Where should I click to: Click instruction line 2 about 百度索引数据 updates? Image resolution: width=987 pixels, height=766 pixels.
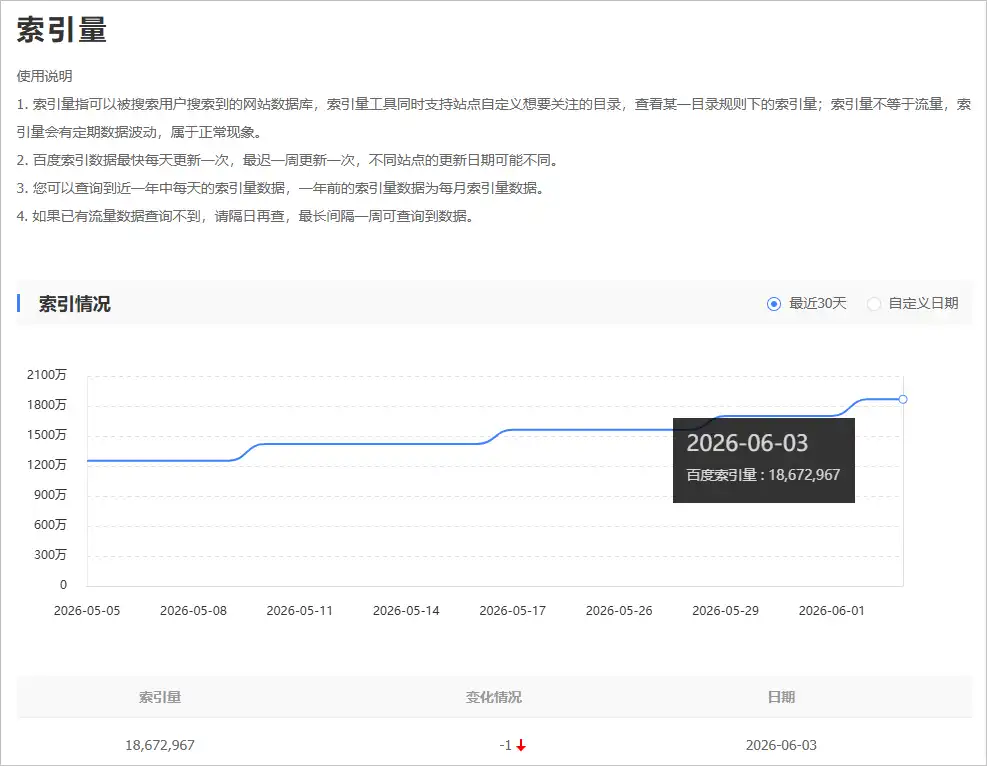[288, 161]
